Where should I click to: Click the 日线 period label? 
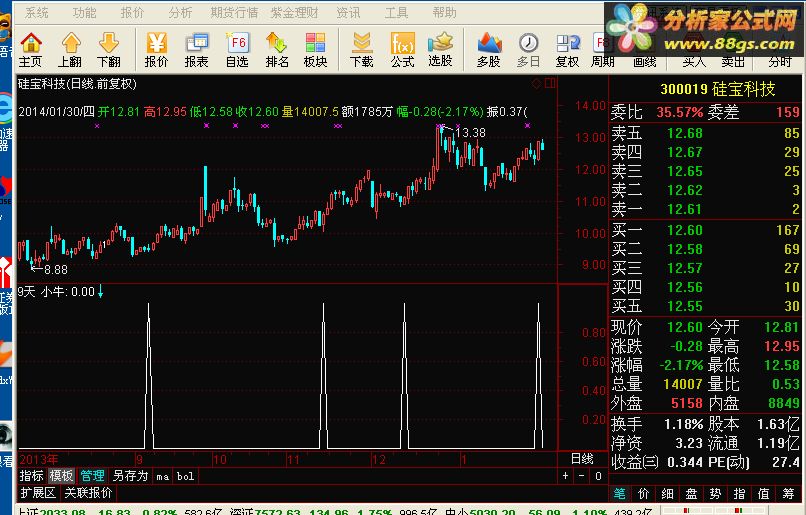[x=582, y=458]
